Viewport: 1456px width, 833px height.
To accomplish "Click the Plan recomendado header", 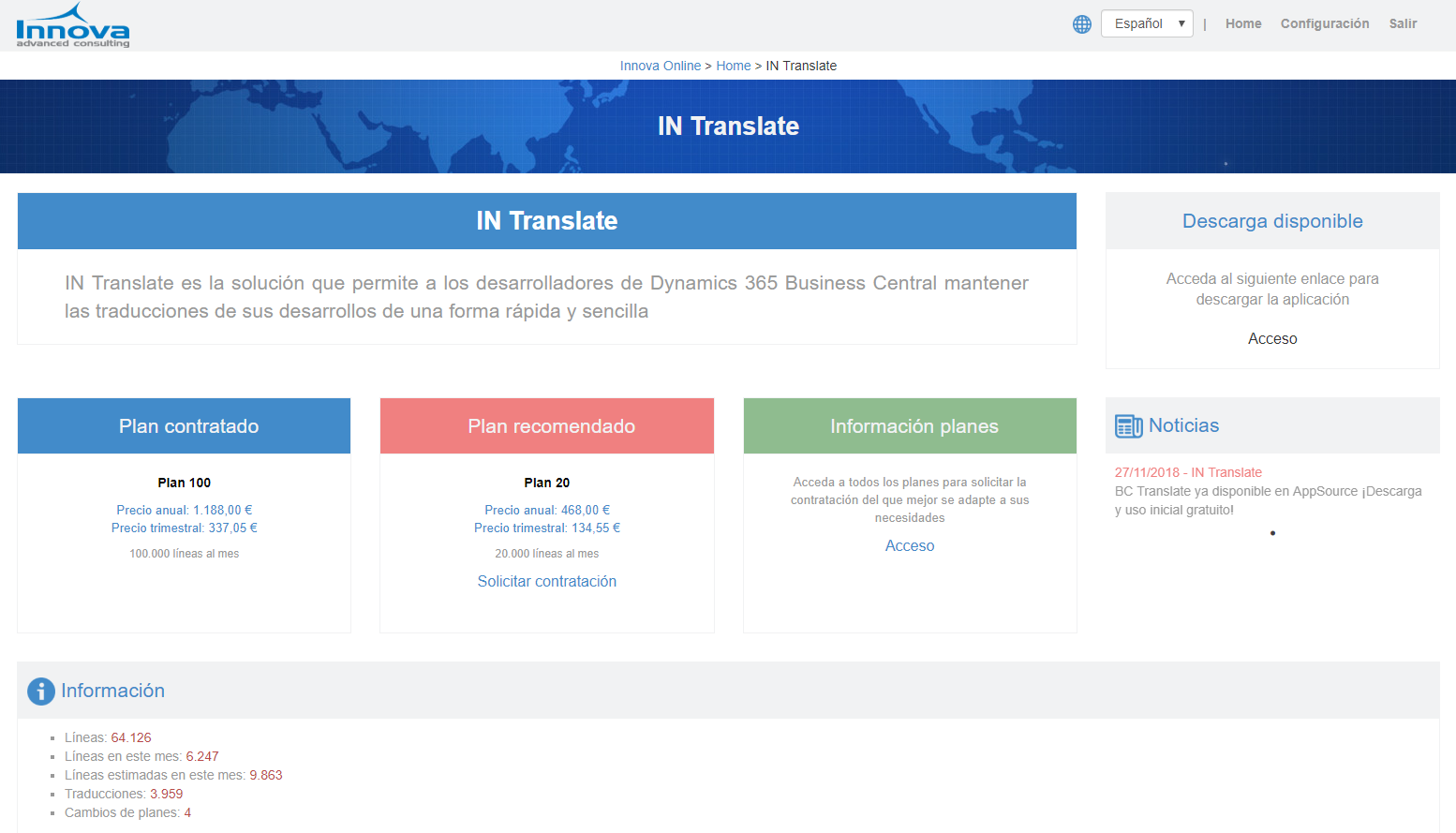I will click(x=547, y=426).
